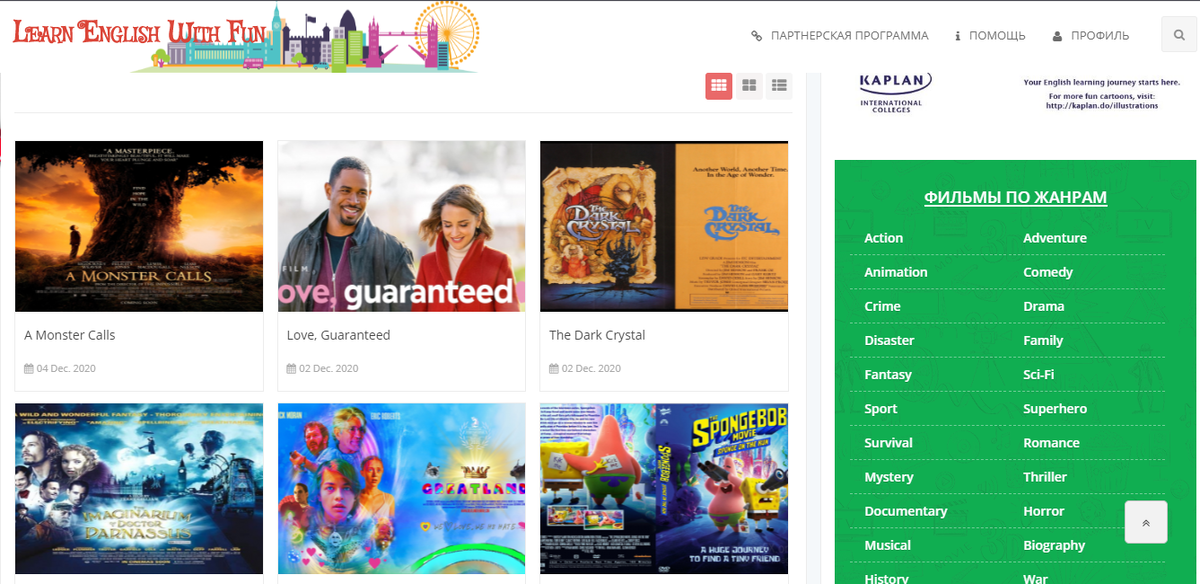Select the Comedy genre

1048,272
